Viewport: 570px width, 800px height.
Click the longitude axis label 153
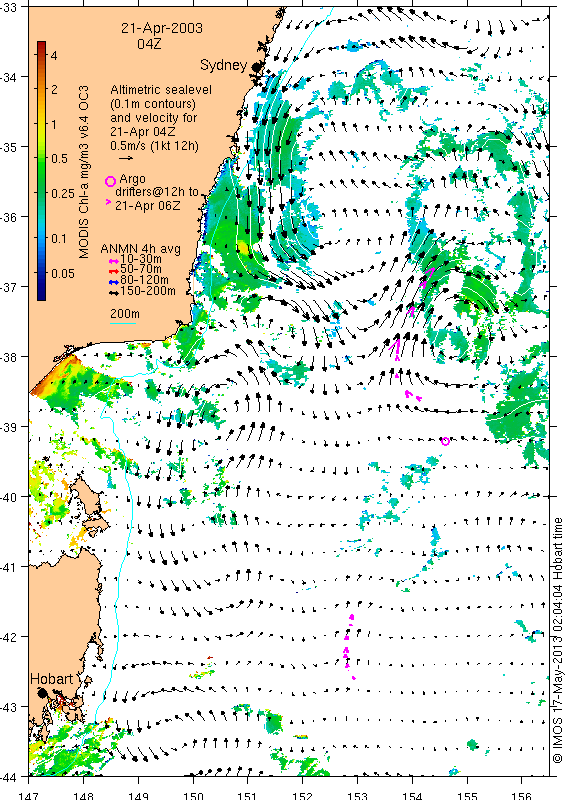click(357, 795)
